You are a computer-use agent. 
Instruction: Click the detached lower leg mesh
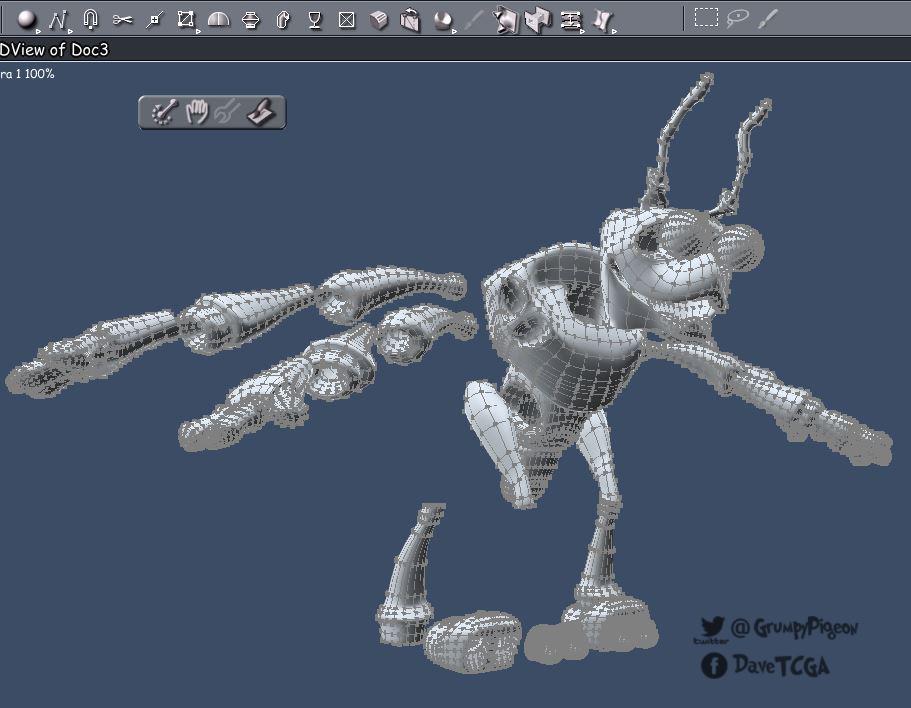pos(410,575)
